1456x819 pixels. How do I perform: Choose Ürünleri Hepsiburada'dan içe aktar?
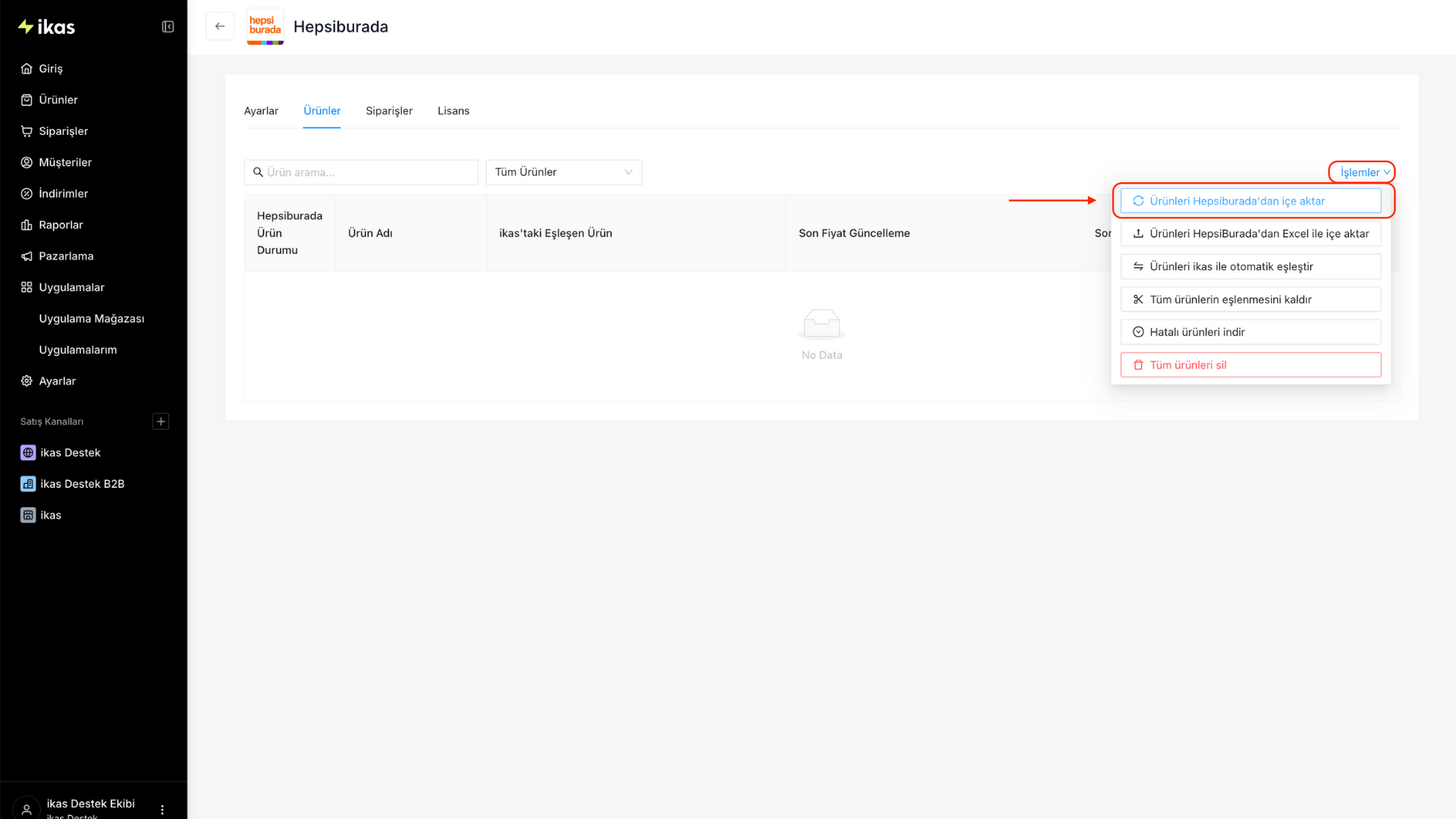point(1250,201)
